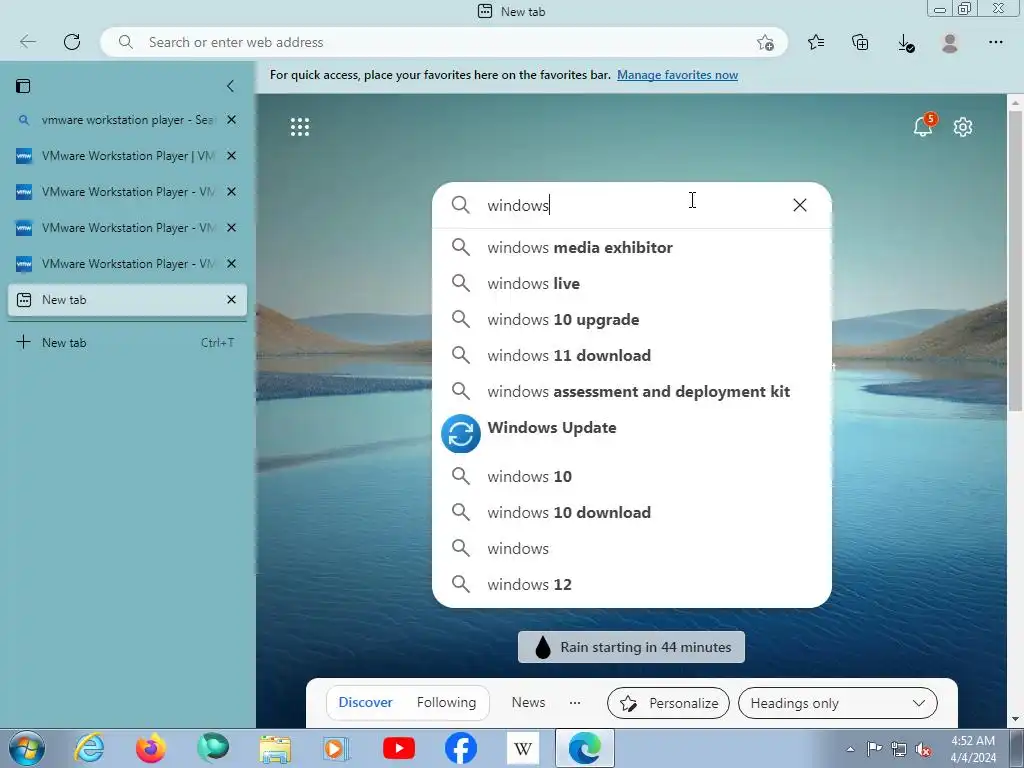Clear the windows search box with X
1024x768 pixels.
pos(799,205)
